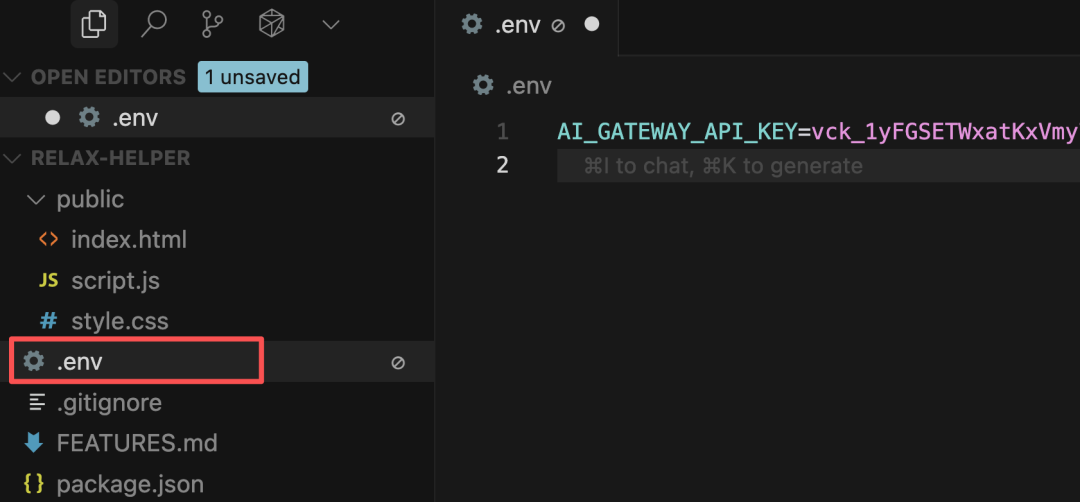
Task: Open the Explorer files icon
Action: [x=94, y=25]
